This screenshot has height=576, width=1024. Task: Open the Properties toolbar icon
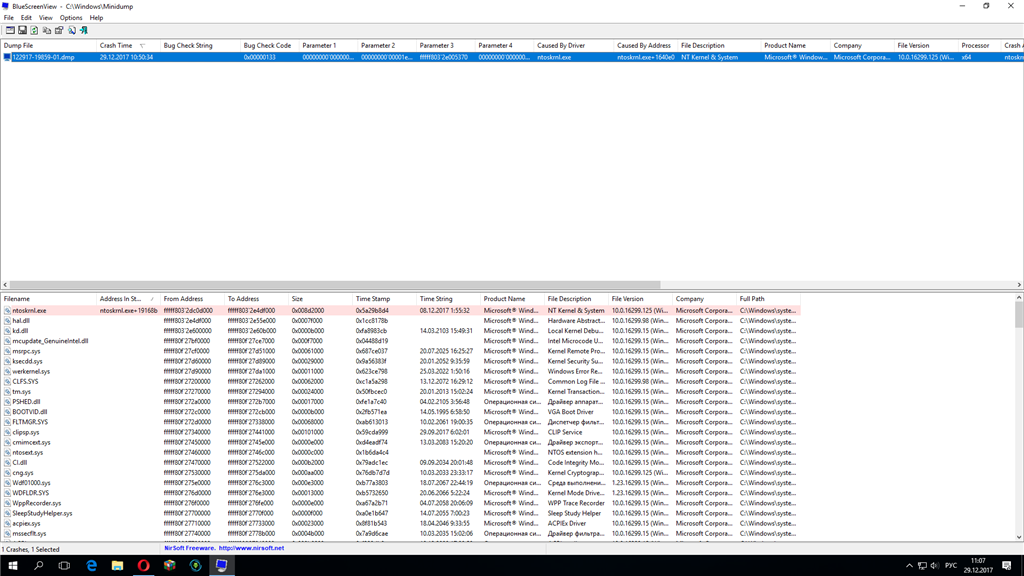tap(59, 30)
